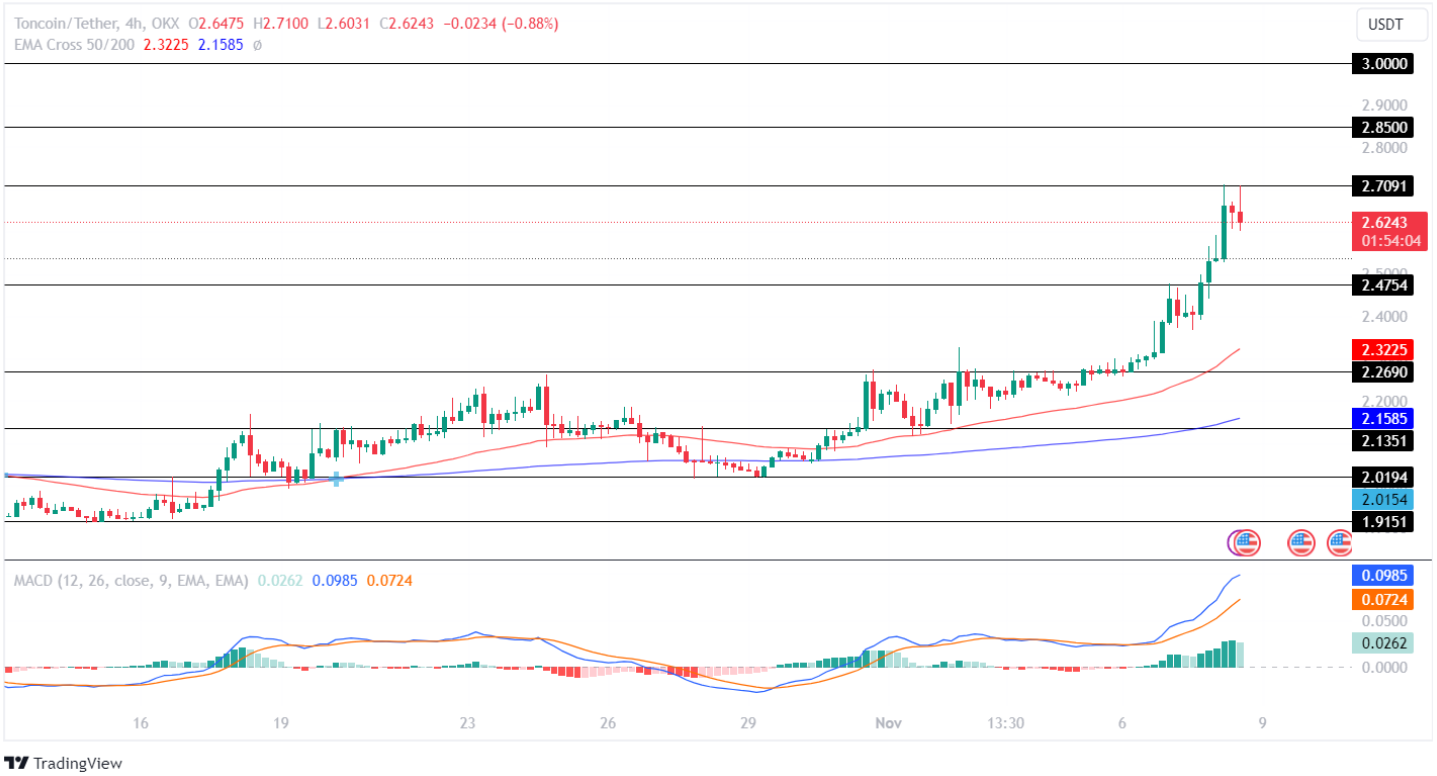Image resolution: width=1437 pixels, height=776 pixels.
Task: Open the USDT currency selector
Action: [x=1391, y=24]
